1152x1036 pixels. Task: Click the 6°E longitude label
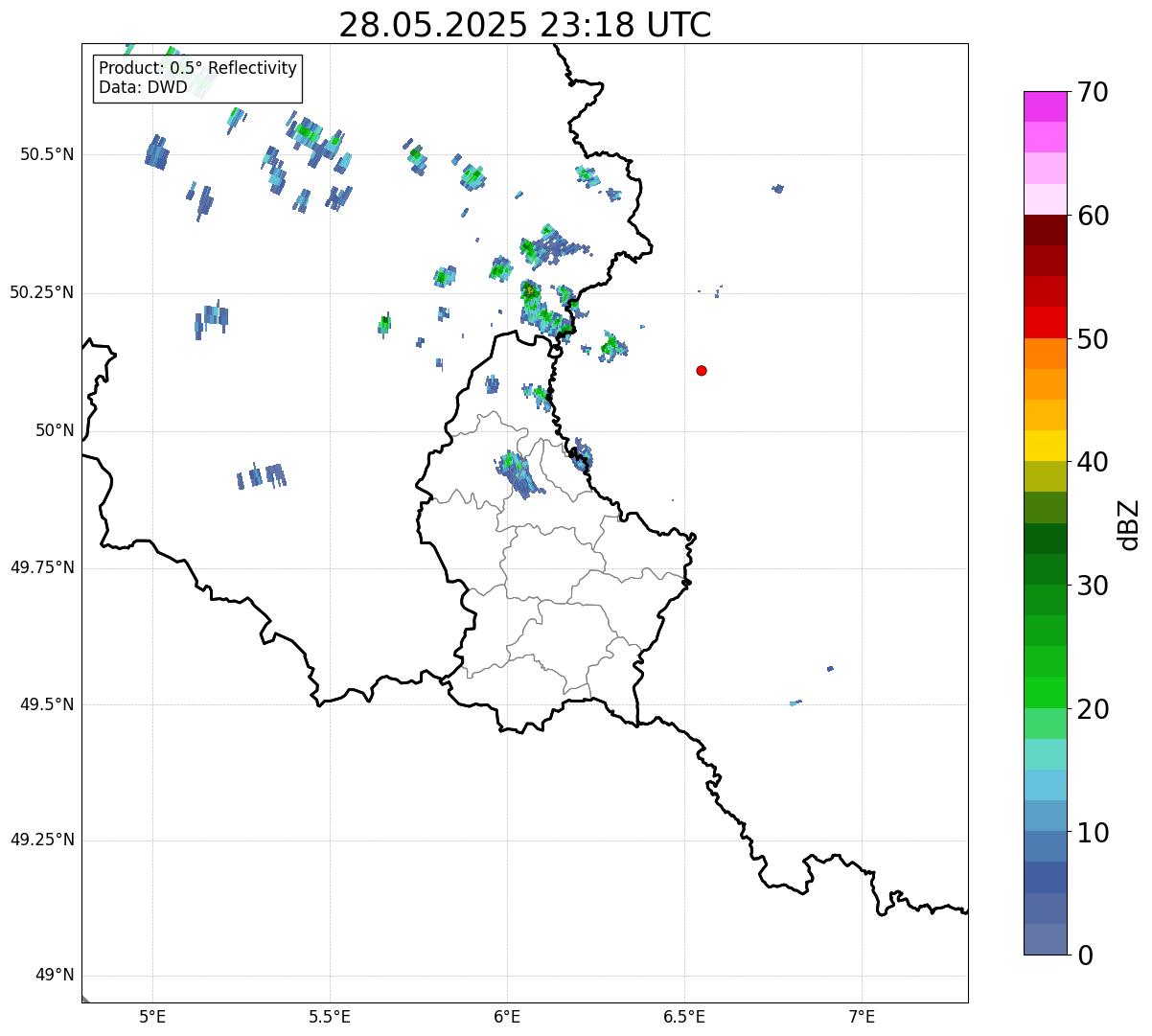(x=507, y=1016)
